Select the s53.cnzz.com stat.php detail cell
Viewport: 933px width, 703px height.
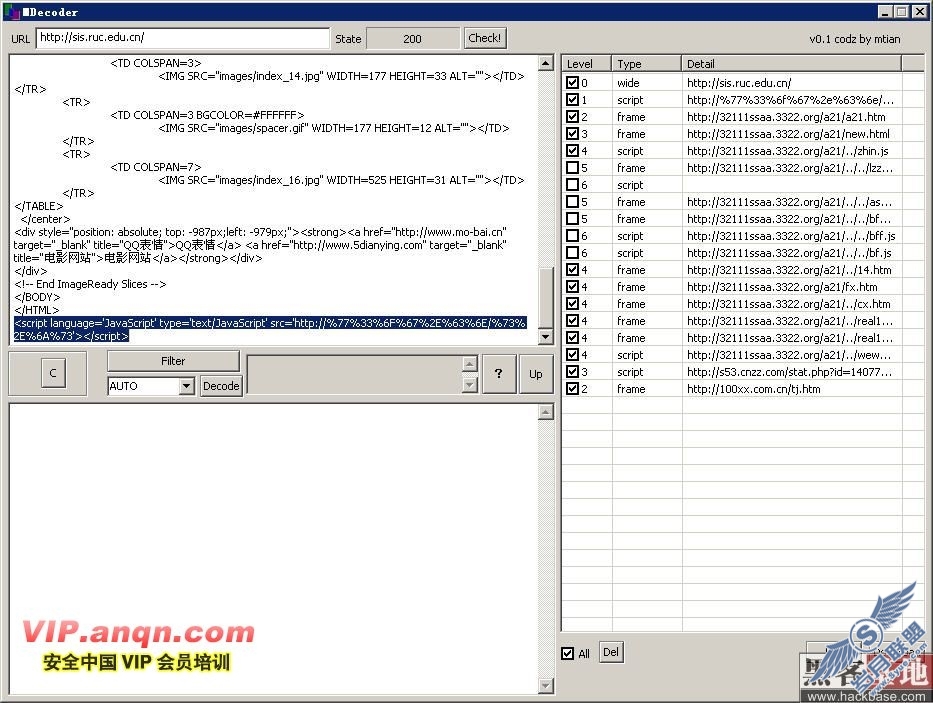click(x=790, y=372)
